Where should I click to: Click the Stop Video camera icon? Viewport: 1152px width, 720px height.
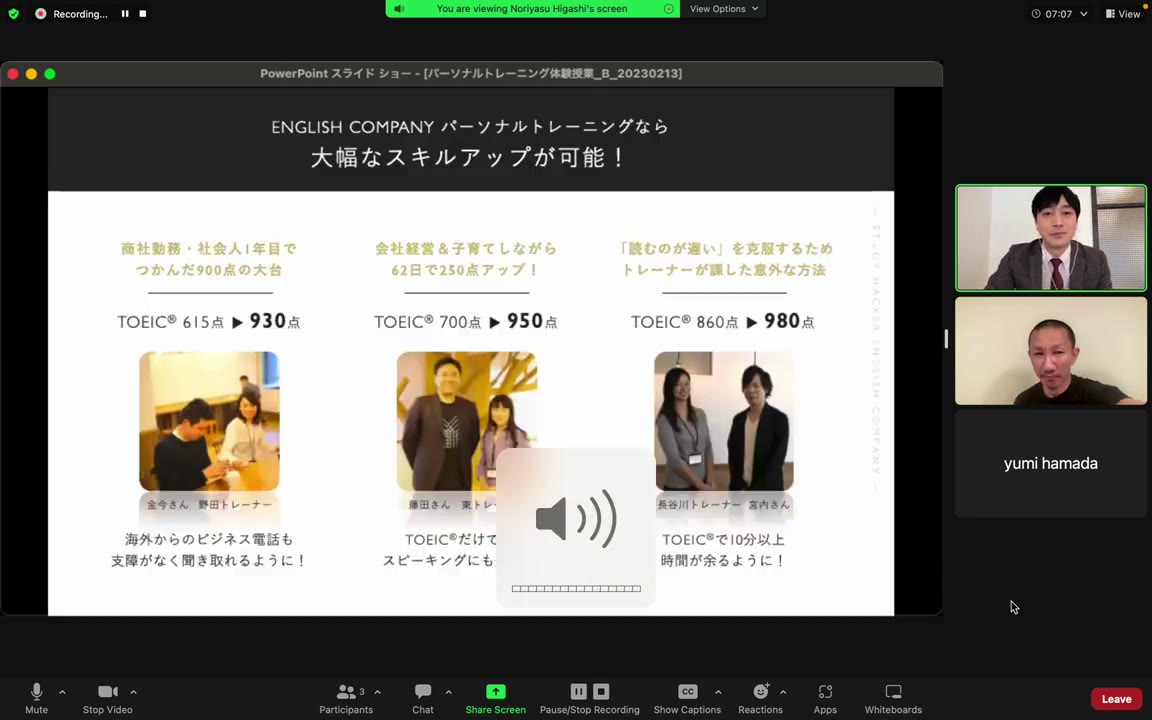[x=107, y=691]
